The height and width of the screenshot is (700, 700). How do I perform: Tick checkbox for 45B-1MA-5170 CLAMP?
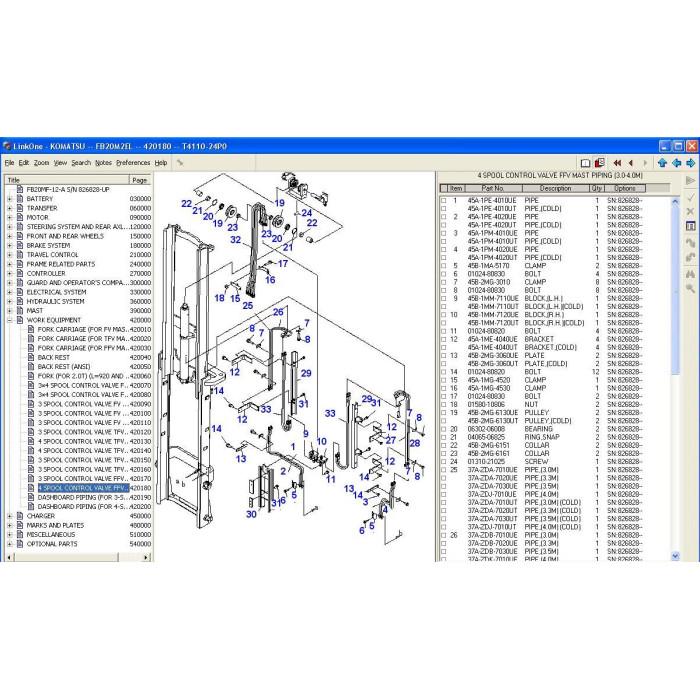443,266
